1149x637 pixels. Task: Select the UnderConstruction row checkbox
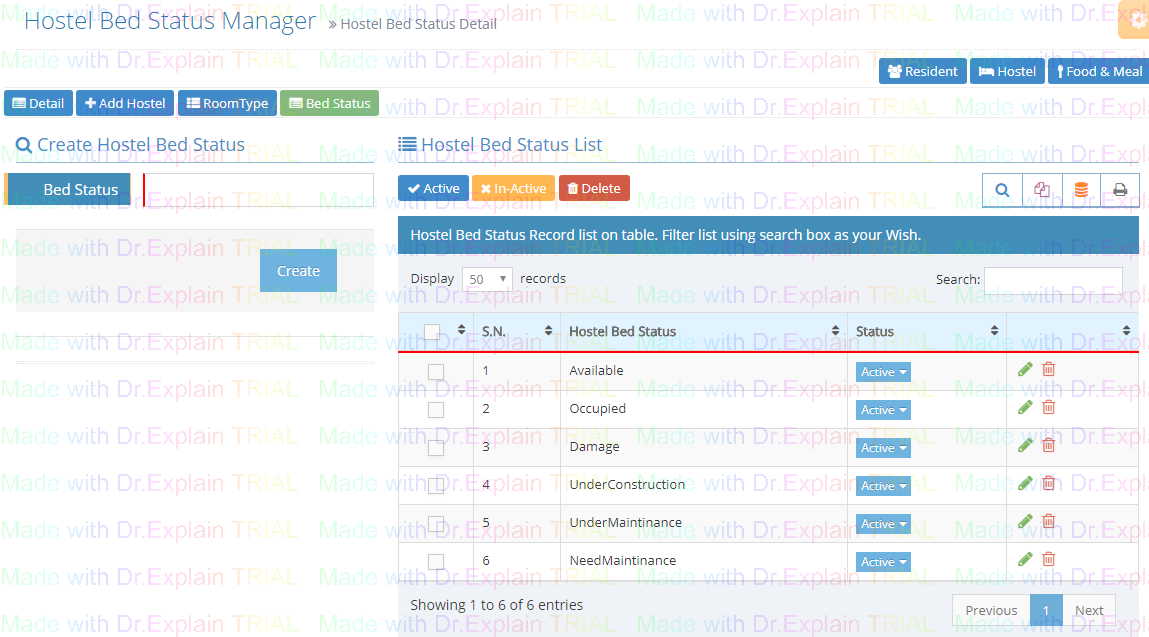point(436,486)
